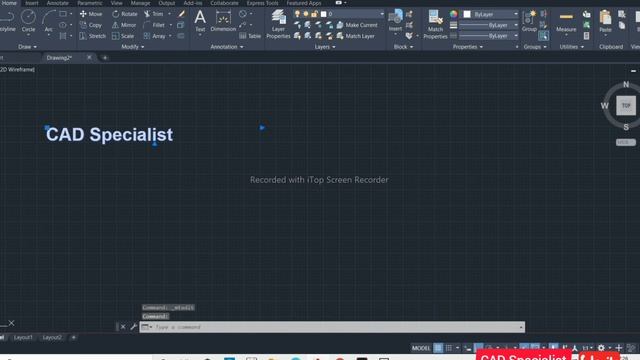Click Match Layer button
Viewport: 640px width, 360px height.
(x=355, y=36)
